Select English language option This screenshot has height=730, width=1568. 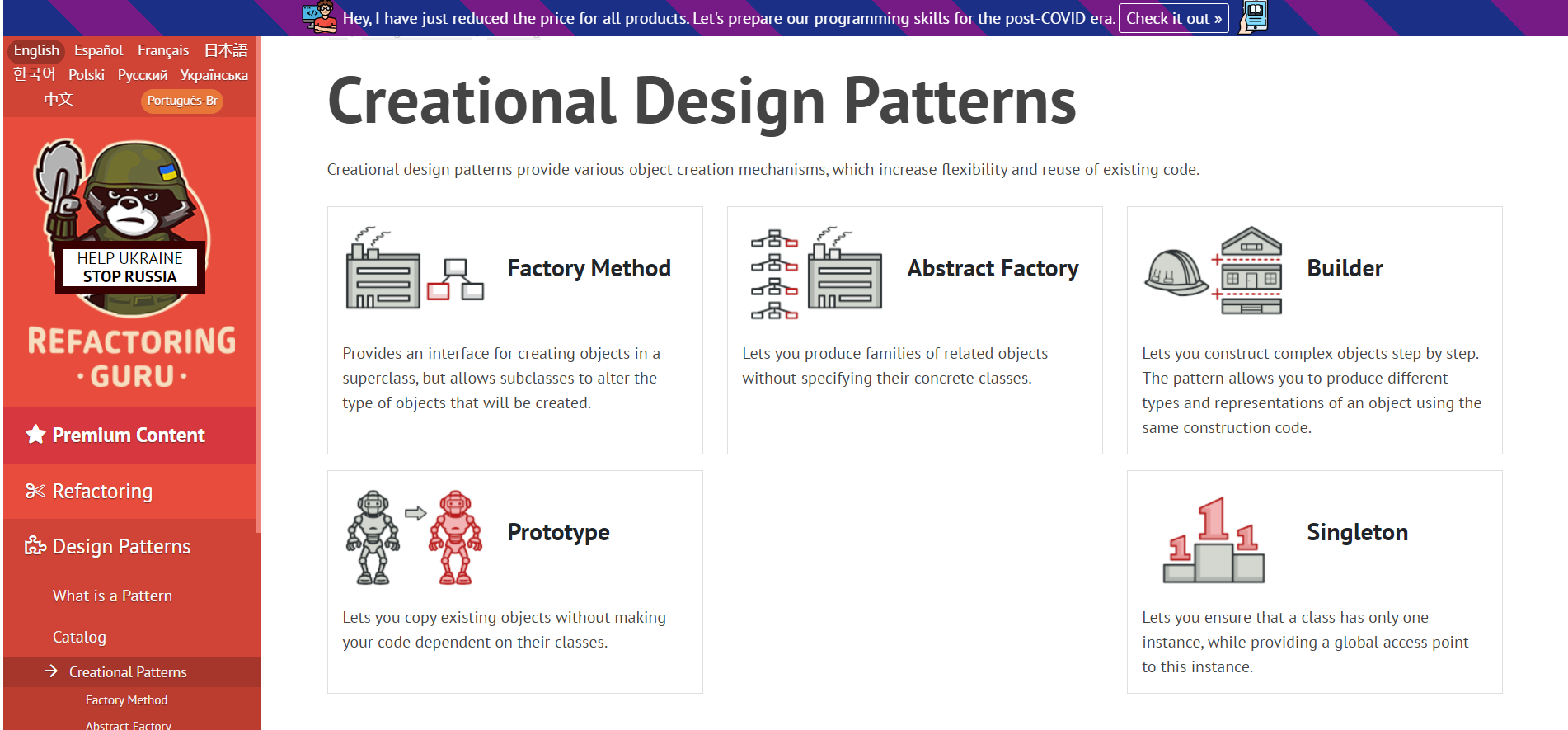36,50
